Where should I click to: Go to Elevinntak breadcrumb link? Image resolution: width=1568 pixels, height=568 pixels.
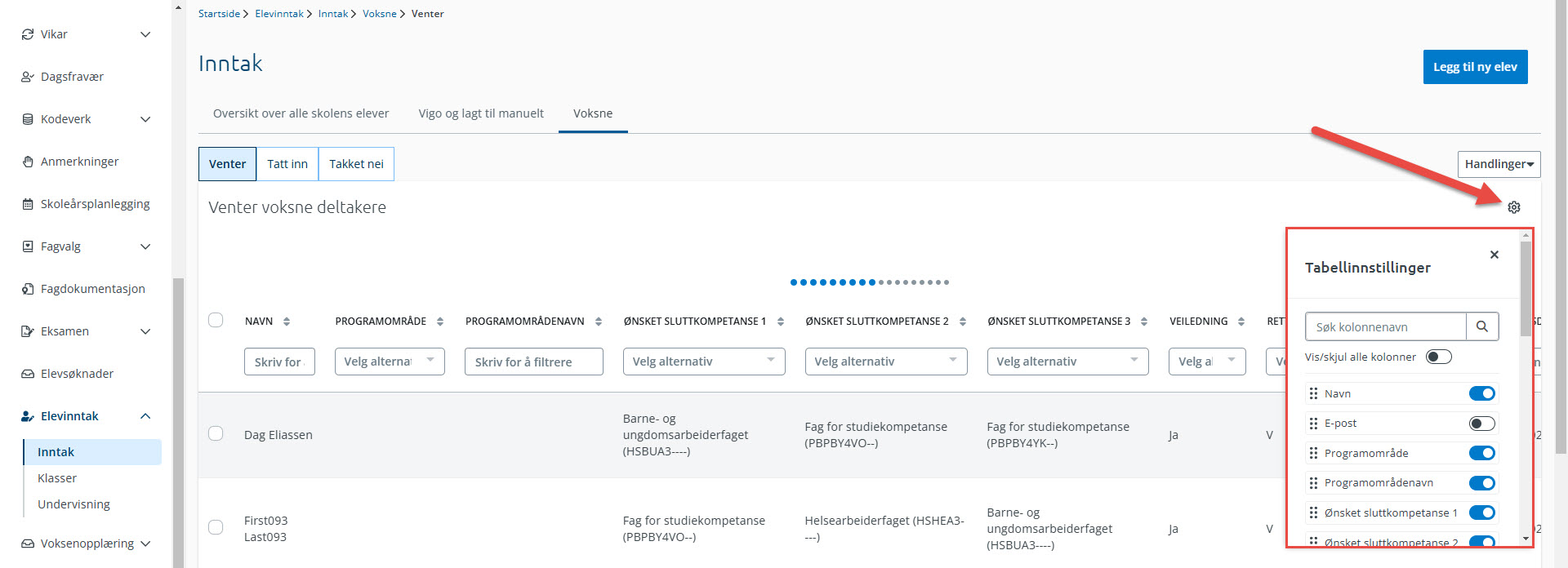pos(279,14)
